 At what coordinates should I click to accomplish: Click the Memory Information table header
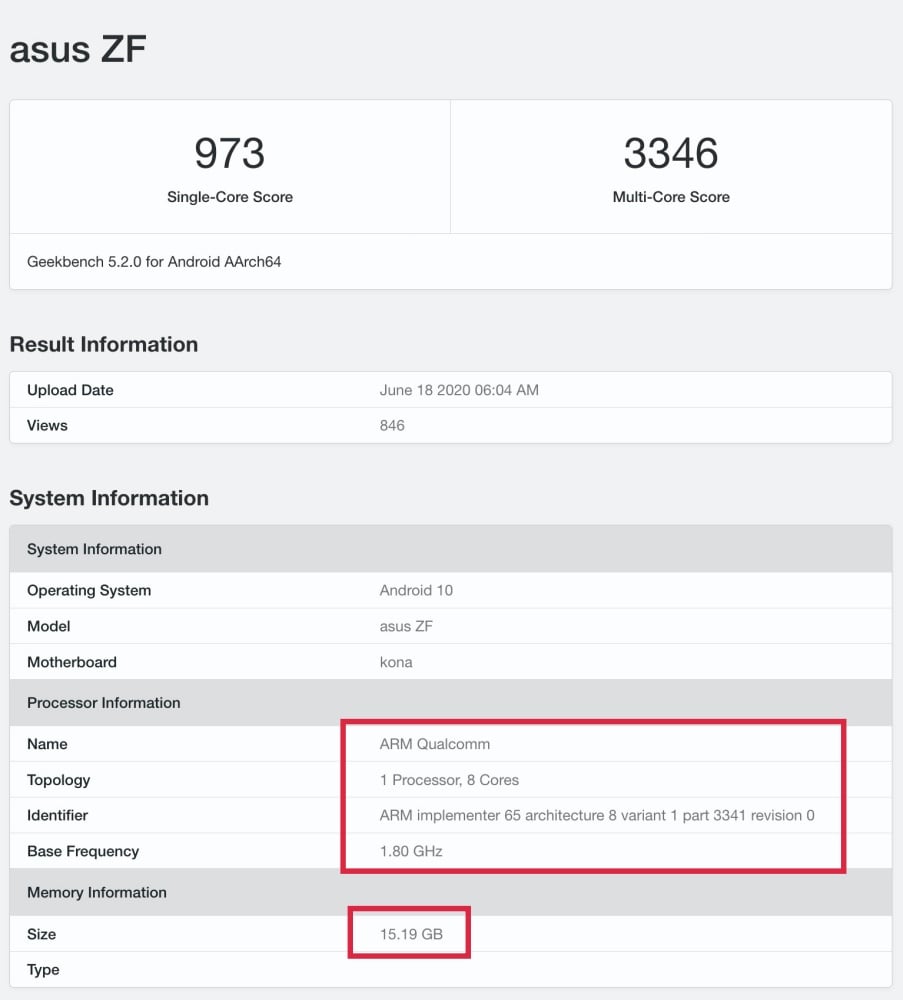pos(96,892)
